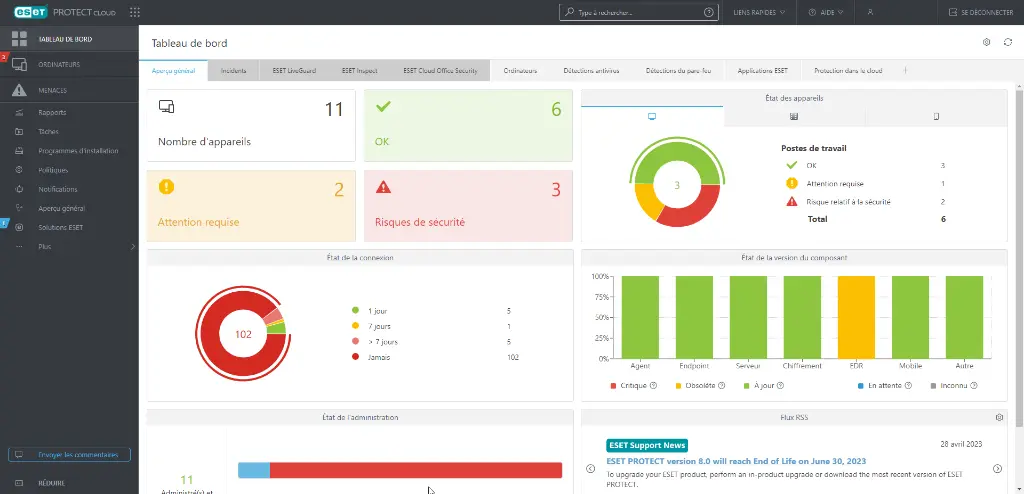Click the Rapports icon in sidebar
This screenshot has height=494, width=1024.
(19, 112)
